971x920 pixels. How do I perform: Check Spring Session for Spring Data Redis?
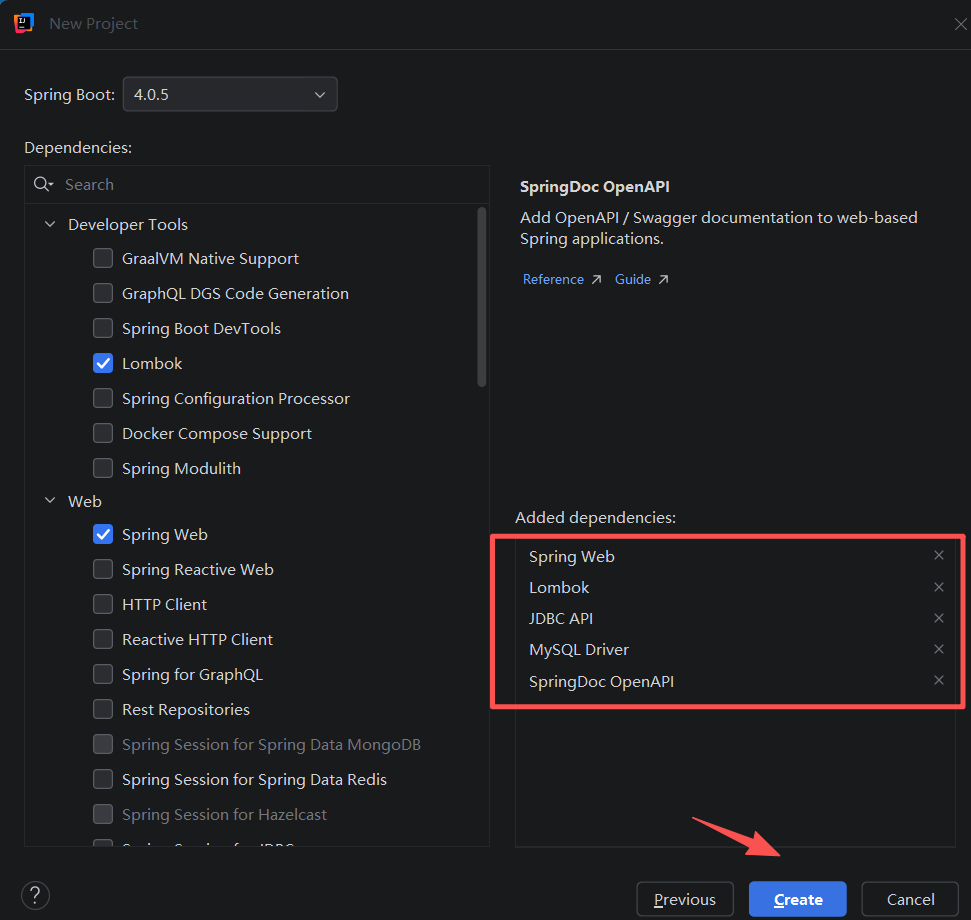click(x=103, y=779)
